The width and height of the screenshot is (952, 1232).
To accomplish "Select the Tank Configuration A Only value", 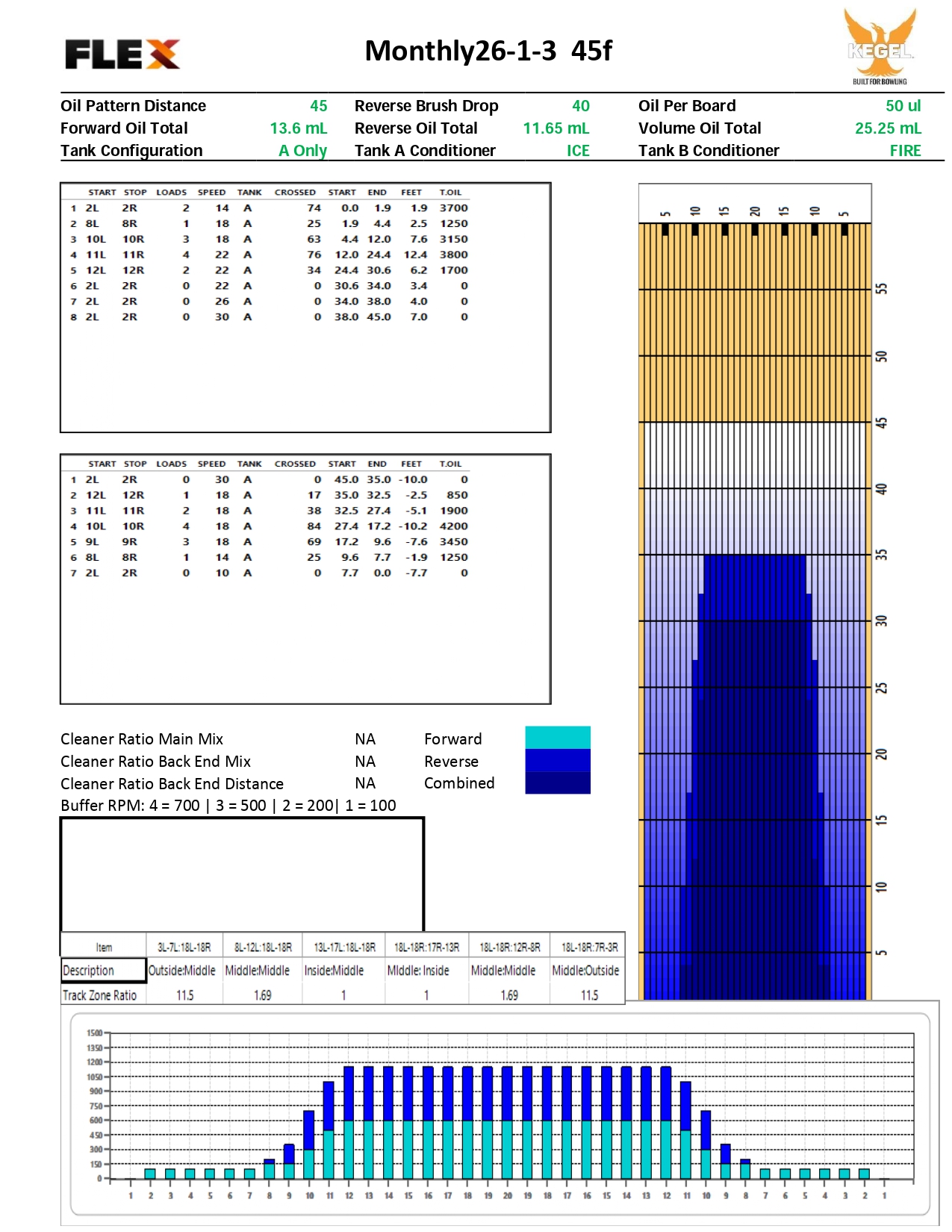I will click(302, 151).
